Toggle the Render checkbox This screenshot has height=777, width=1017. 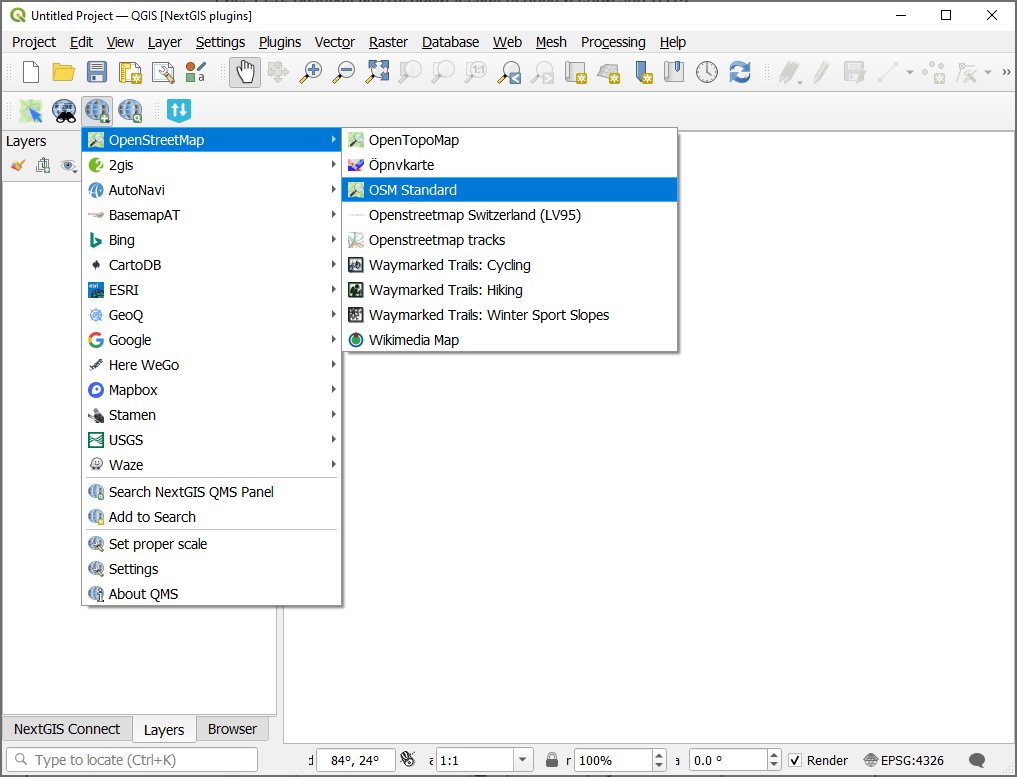(795, 760)
